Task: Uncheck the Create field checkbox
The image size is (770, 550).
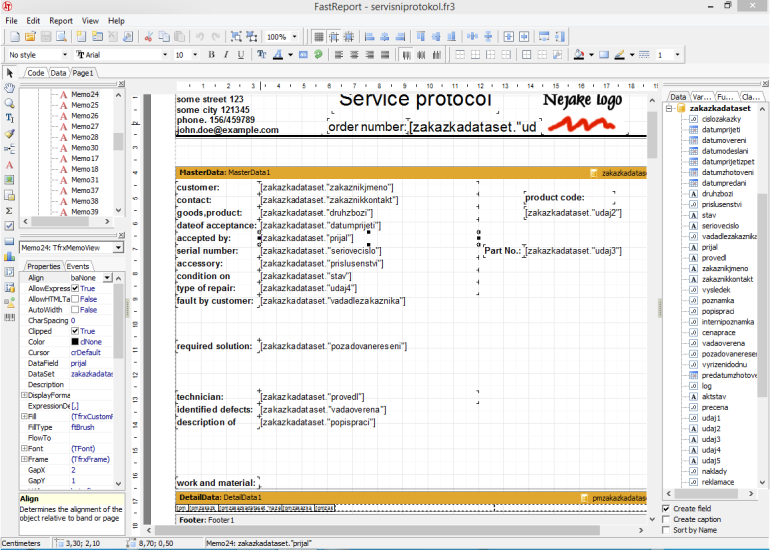Action: coord(666,509)
